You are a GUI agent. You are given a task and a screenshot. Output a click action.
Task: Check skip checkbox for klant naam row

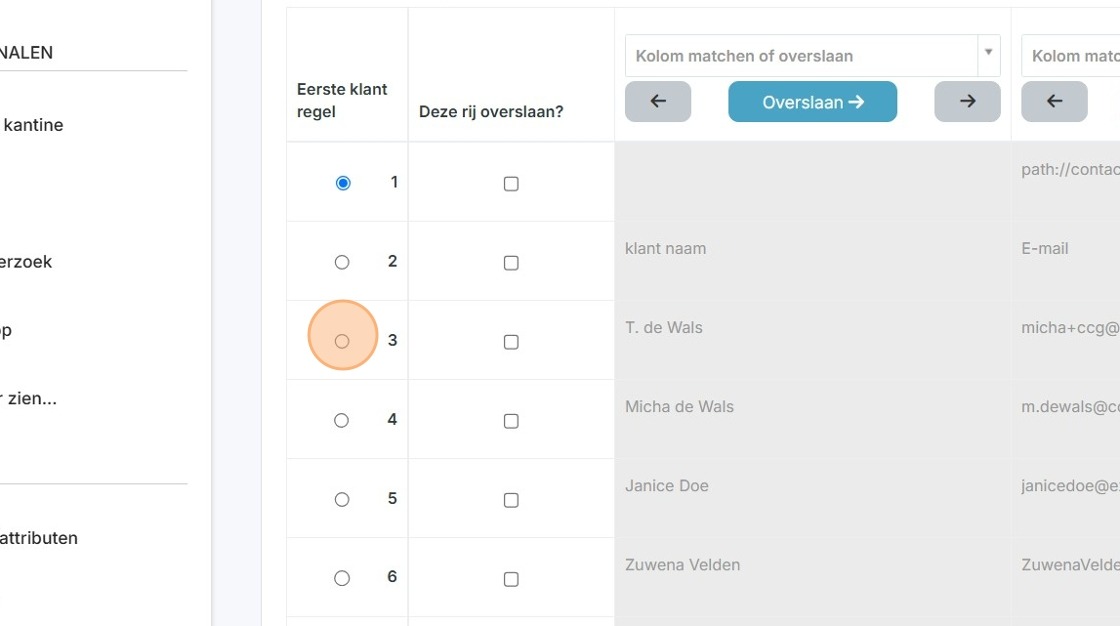tap(511, 263)
